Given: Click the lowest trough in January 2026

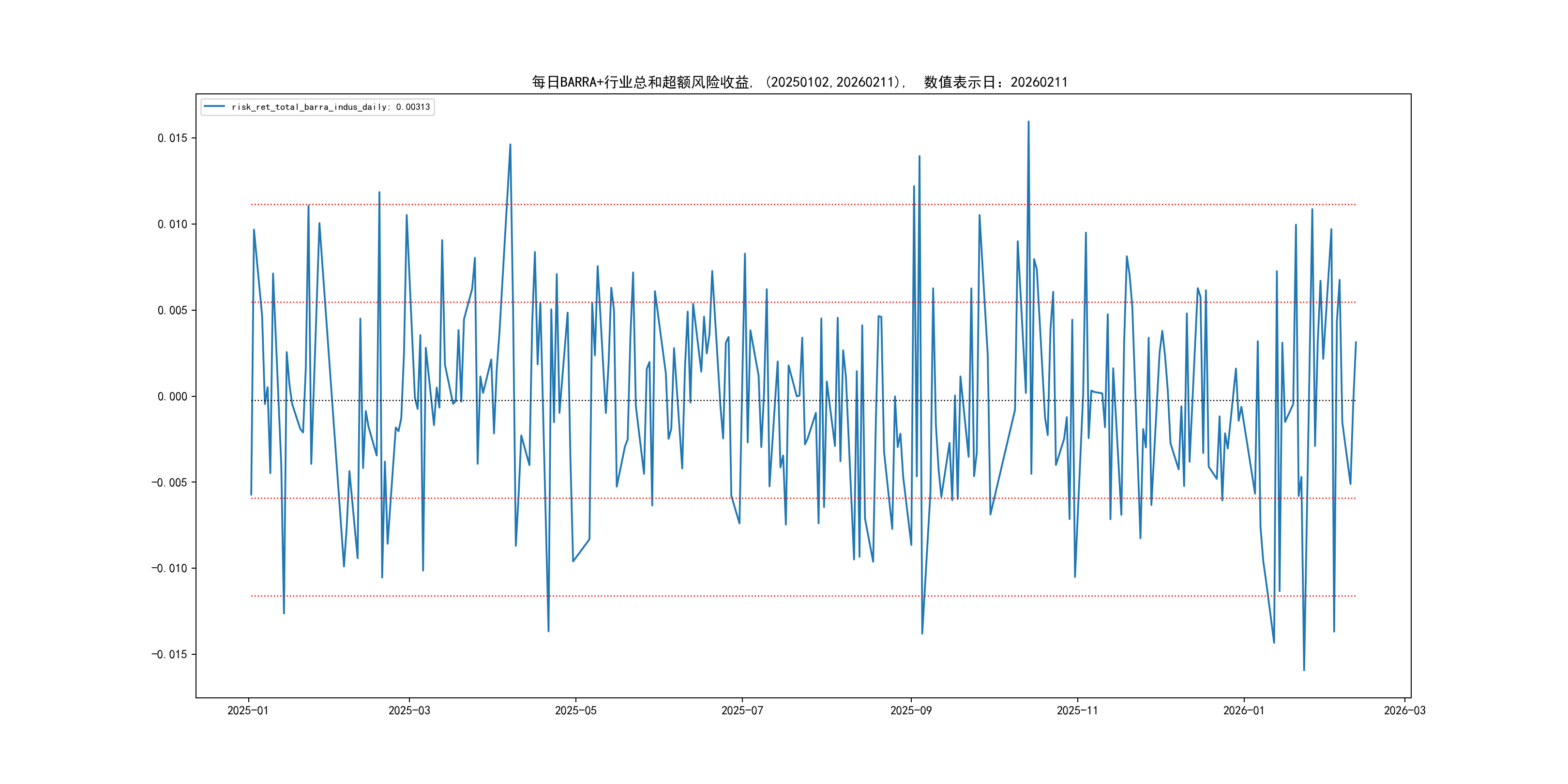Looking at the screenshot, I should point(1304,670).
